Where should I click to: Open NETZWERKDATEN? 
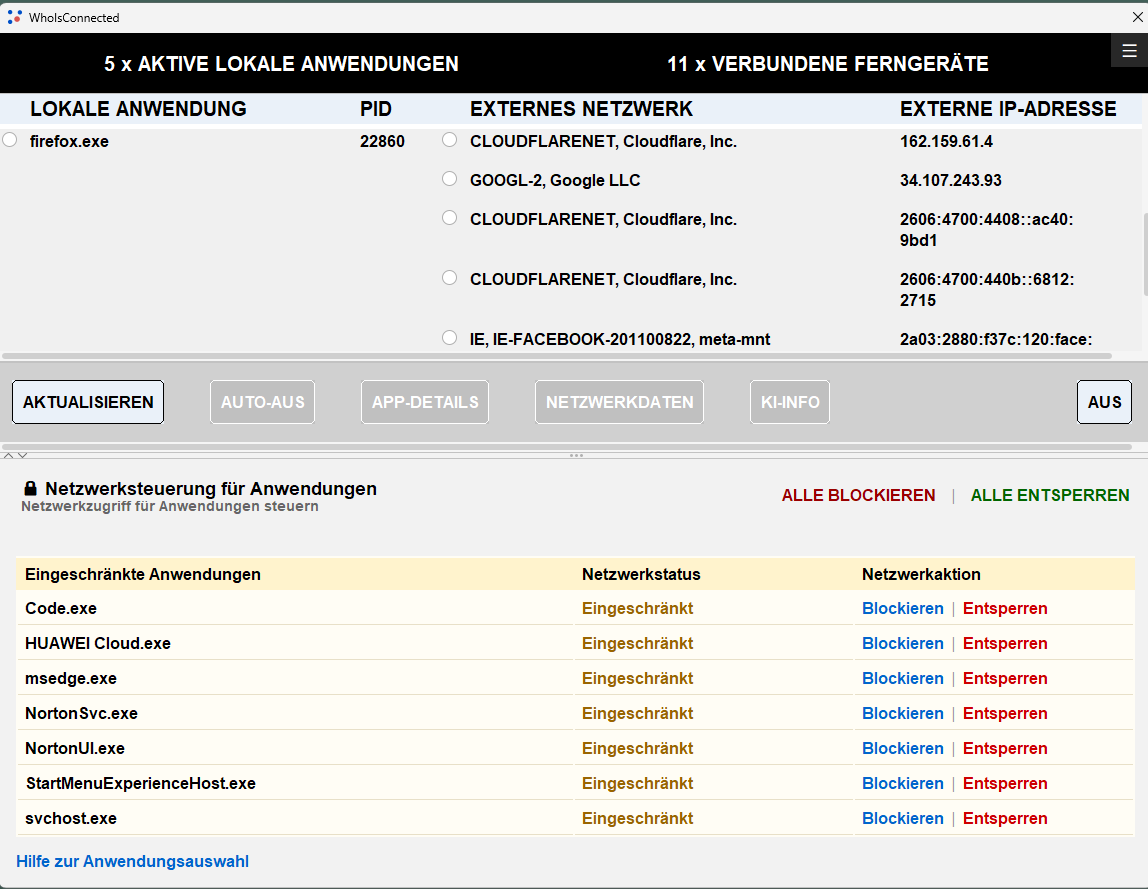[x=619, y=402]
